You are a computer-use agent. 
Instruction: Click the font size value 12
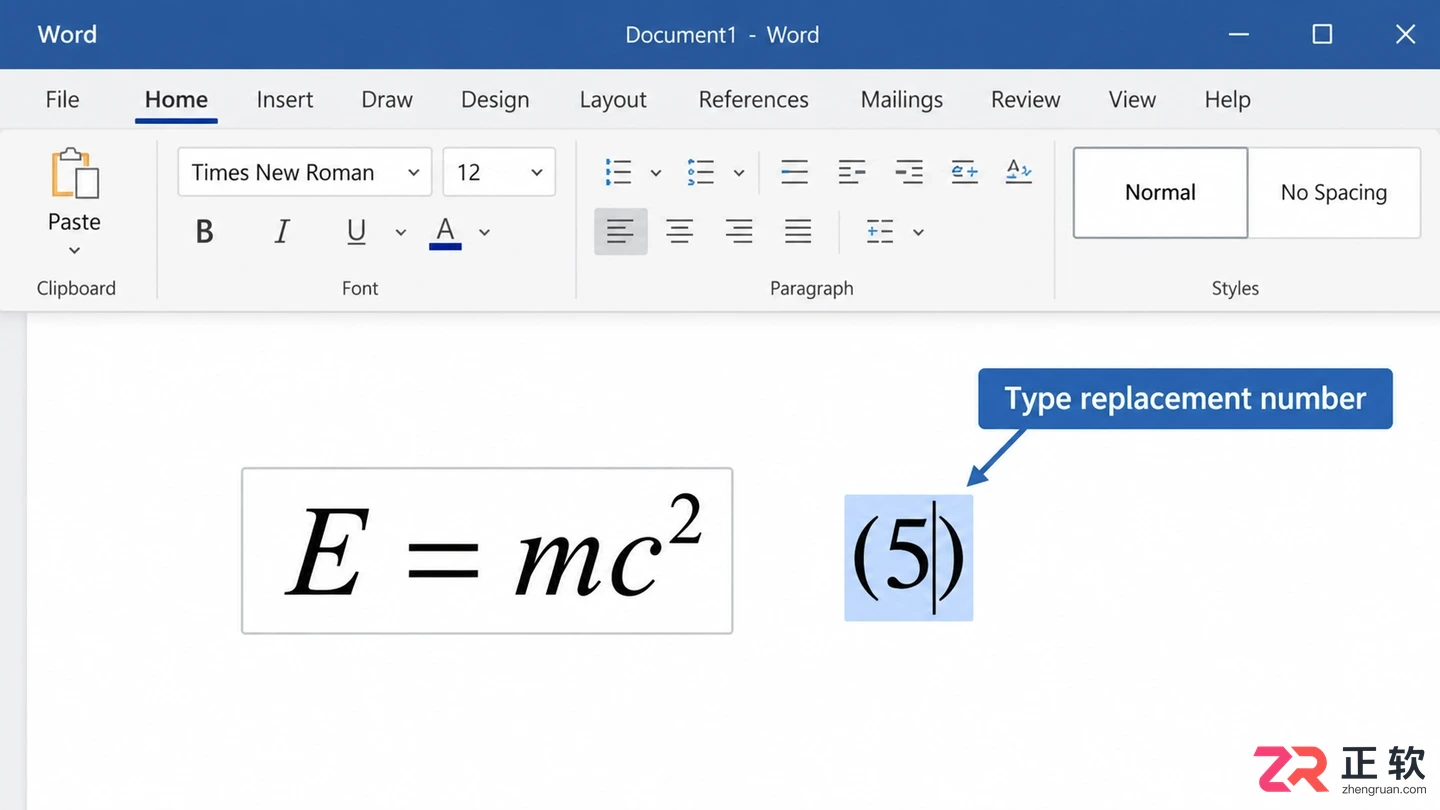(x=469, y=173)
